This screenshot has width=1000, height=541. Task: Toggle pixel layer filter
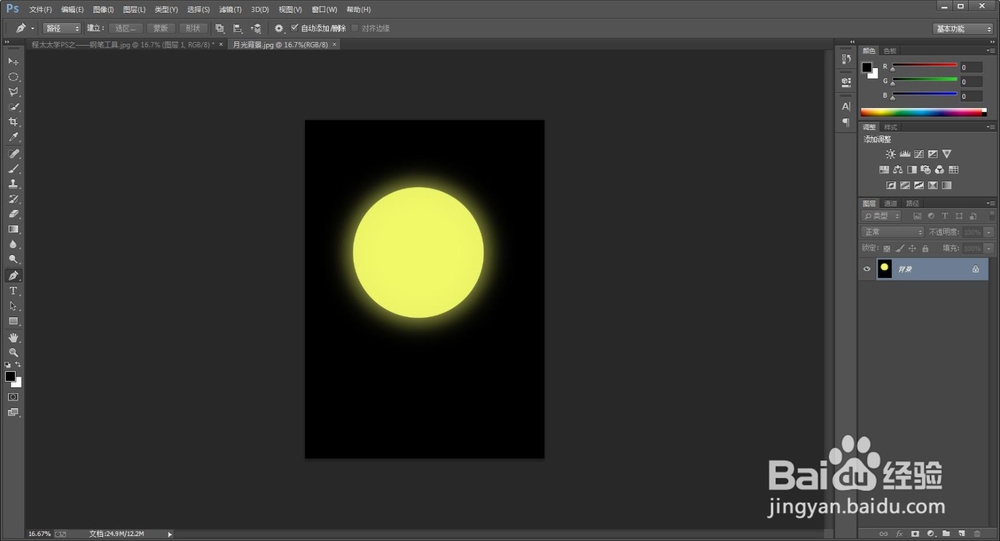coord(917,216)
